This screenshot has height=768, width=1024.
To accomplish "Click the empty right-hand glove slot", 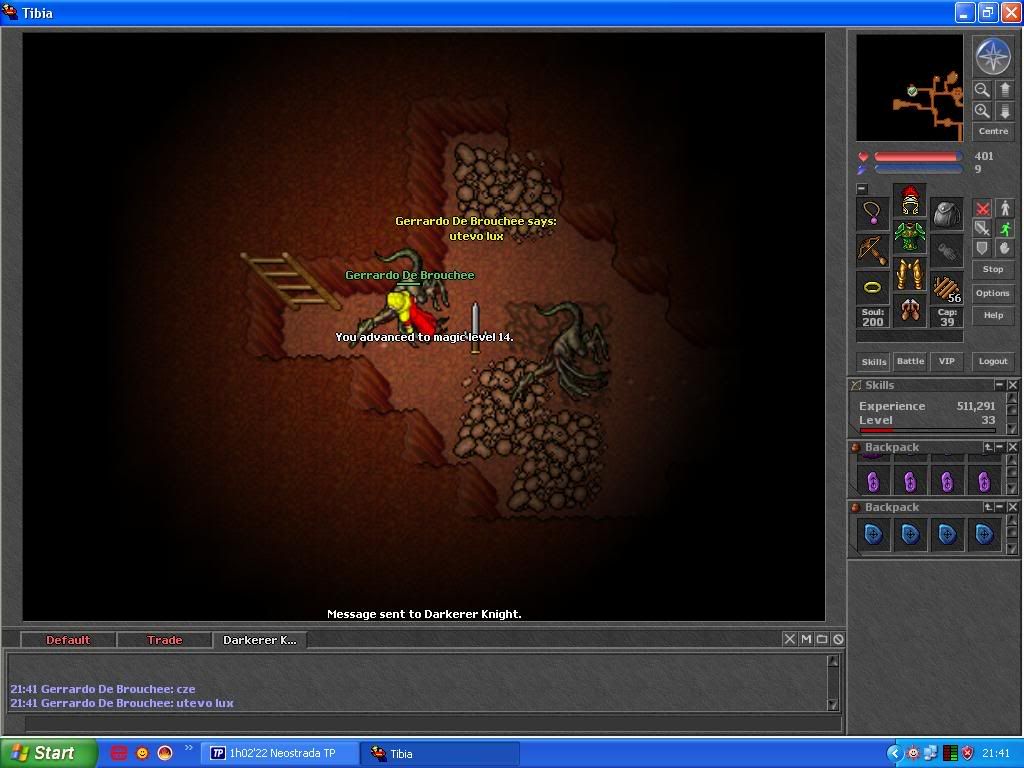I will (947, 251).
